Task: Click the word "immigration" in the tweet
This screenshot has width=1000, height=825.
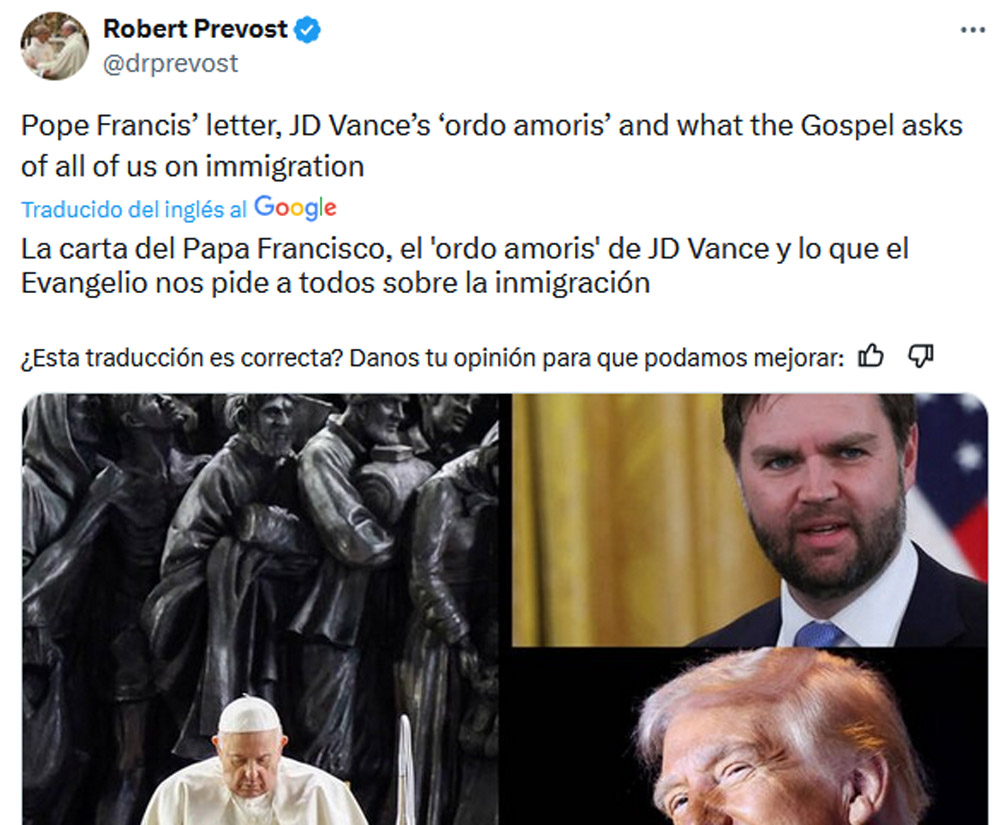Action: click(x=284, y=167)
